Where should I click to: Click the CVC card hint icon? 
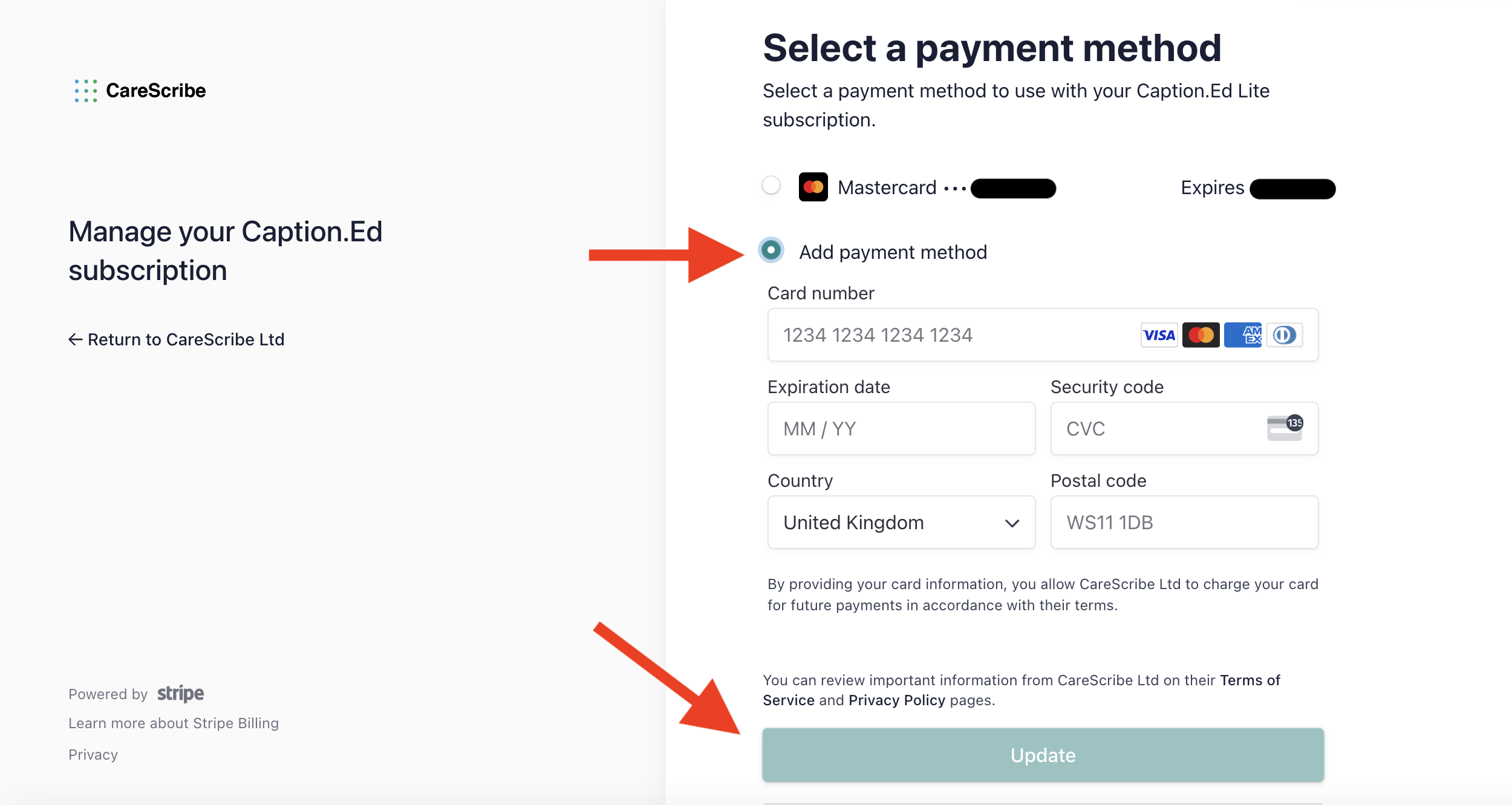1285,428
